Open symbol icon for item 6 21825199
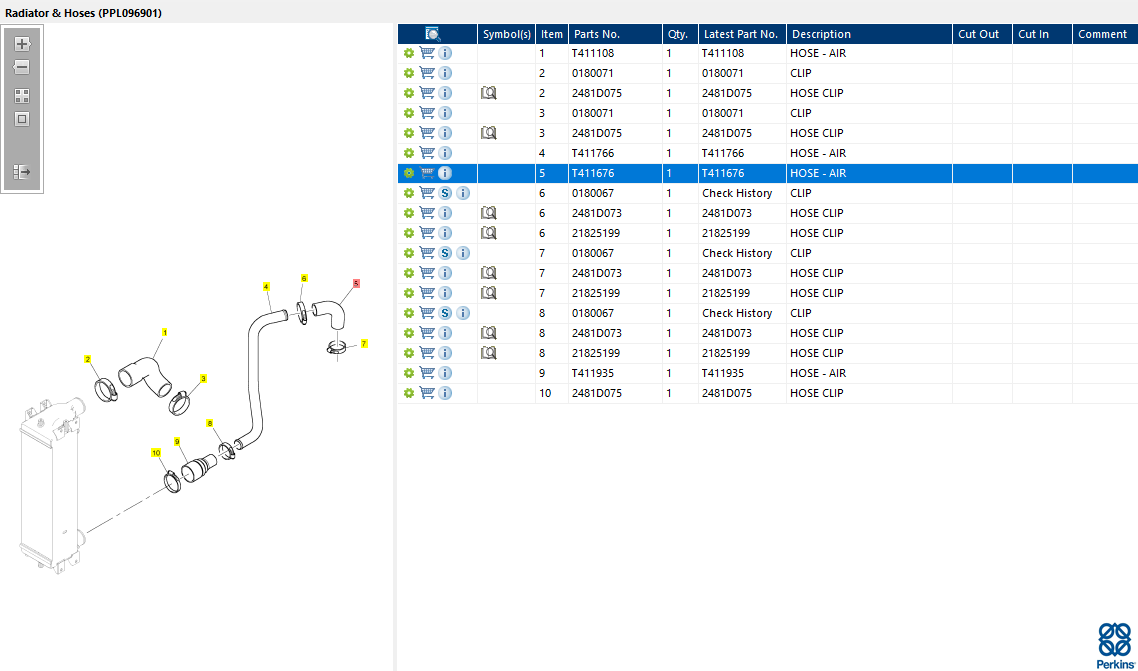Screen dimensions: 1138x671 488,233
